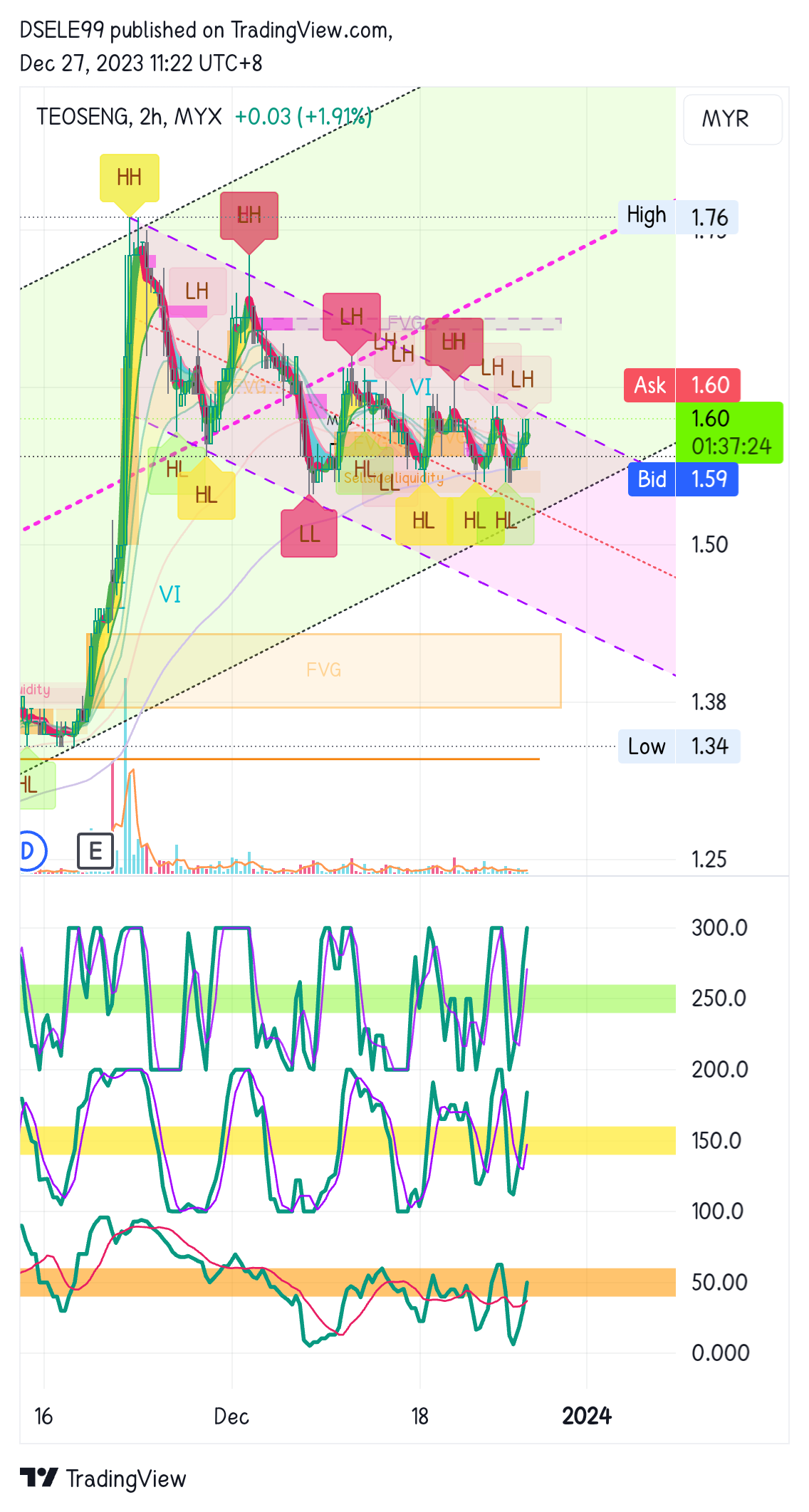809x1512 pixels.
Task: Click the 1.38 price scale label
Action: pyautogui.click(x=709, y=702)
